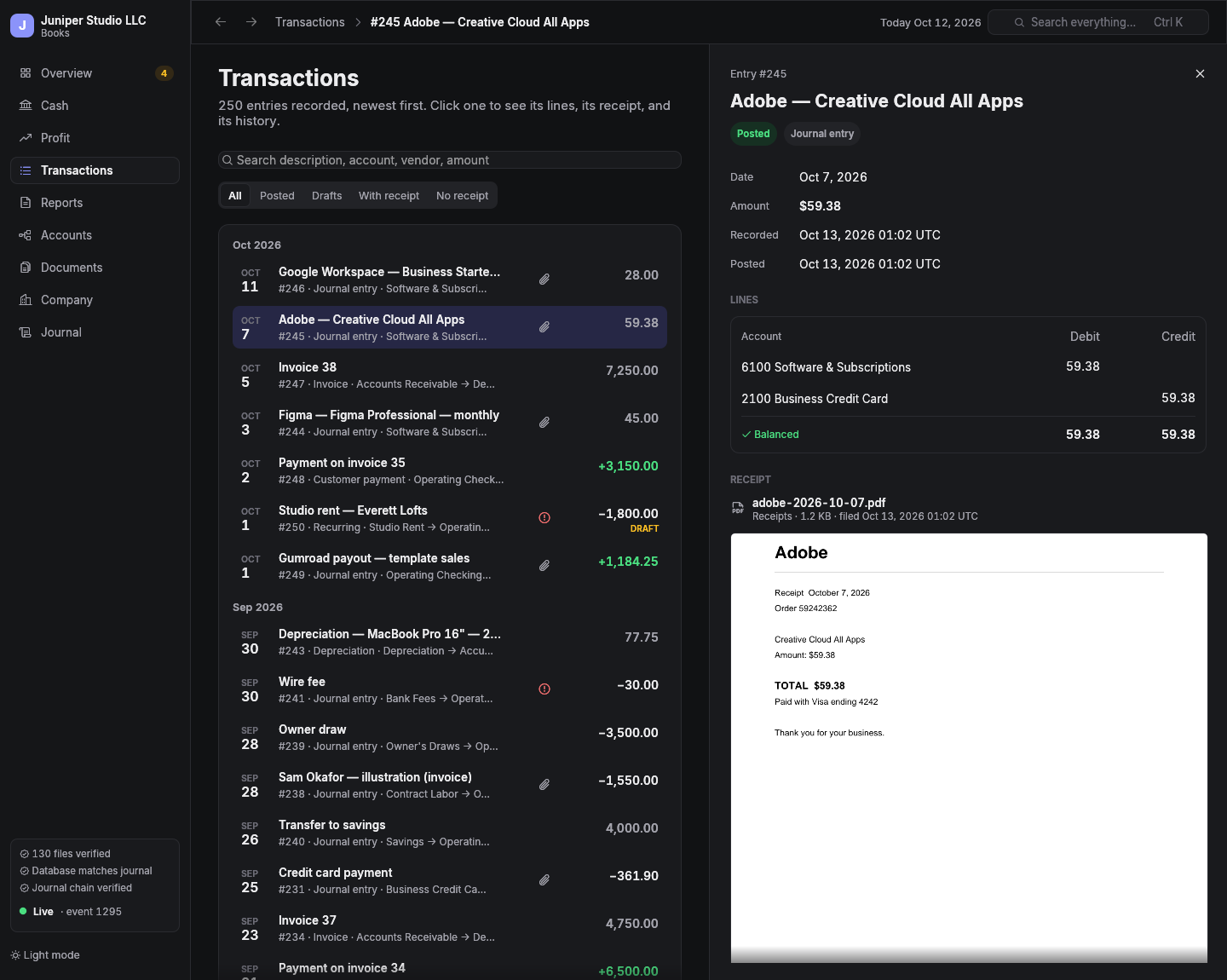This screenshot has width=1227, height=980.
Task: Select Transactions in sidebar
Action: pyautogui.click(x=95, y=170)
